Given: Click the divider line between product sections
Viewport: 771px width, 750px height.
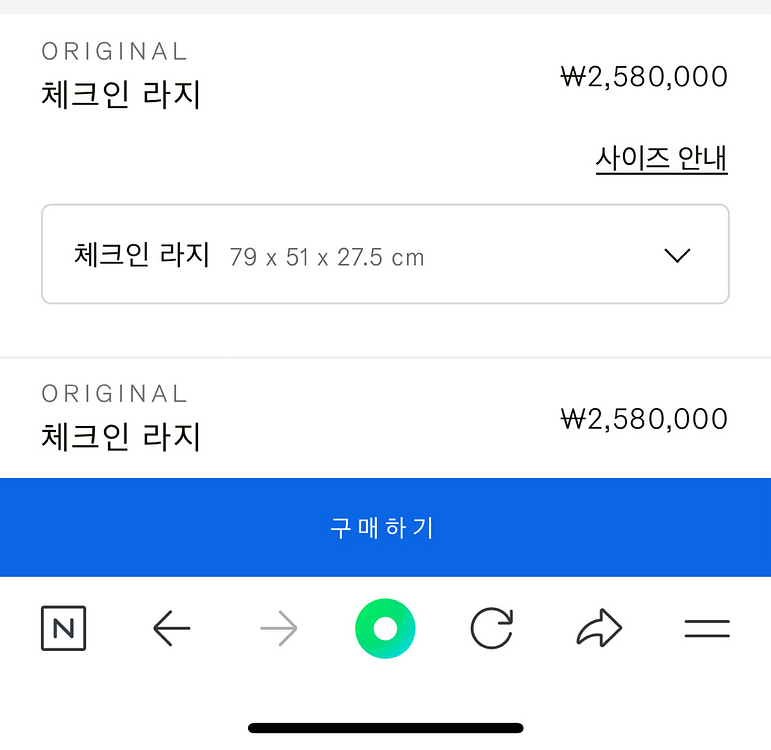Looking at the screenshot, I should click(385, 357).
